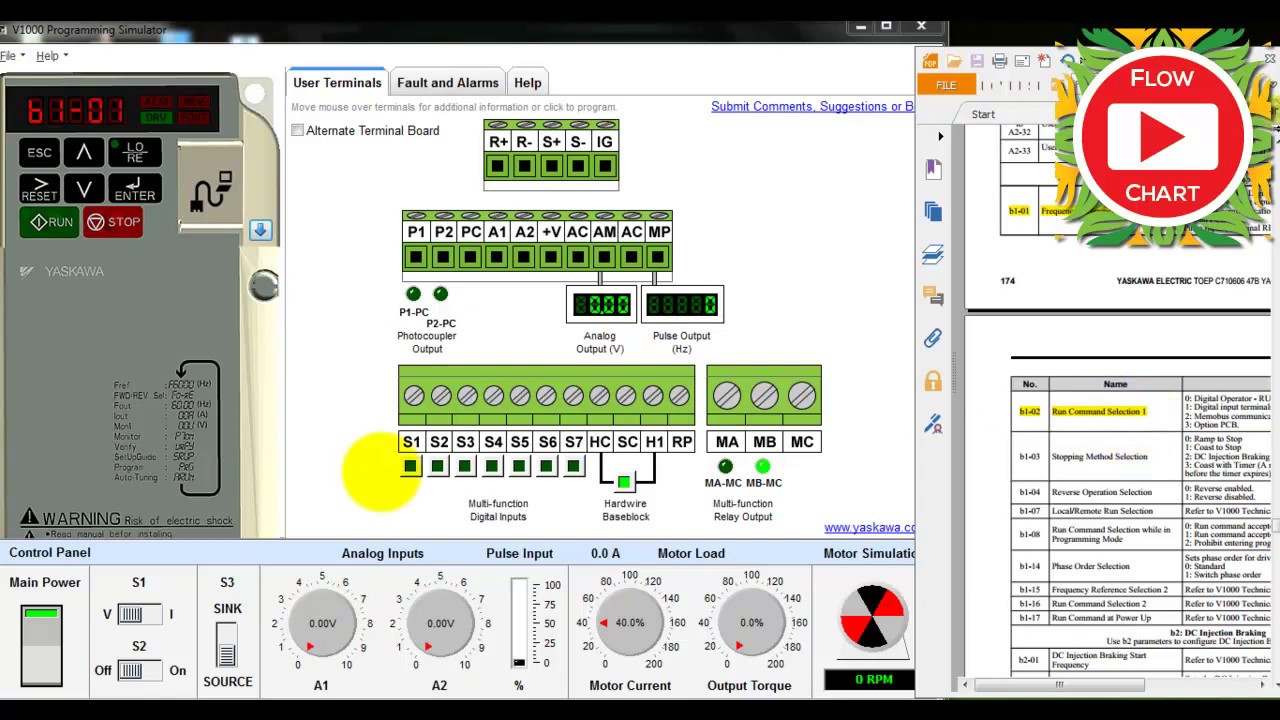The width and height of the screenshot is (1280, 720).
Task: Switch to the User Terminals tab
Action: point(337,83)
